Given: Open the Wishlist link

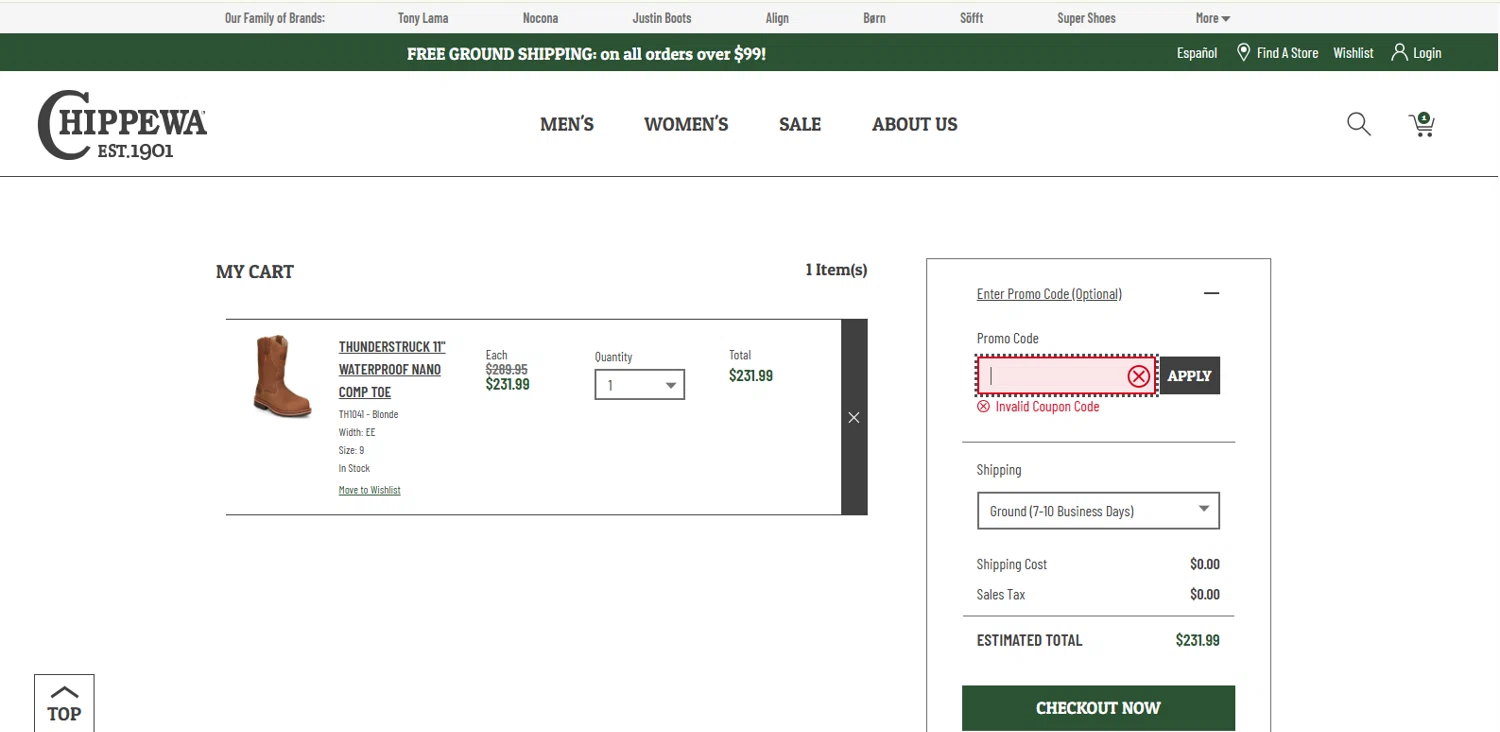Looking at the screenshot, I should 1353,53.
